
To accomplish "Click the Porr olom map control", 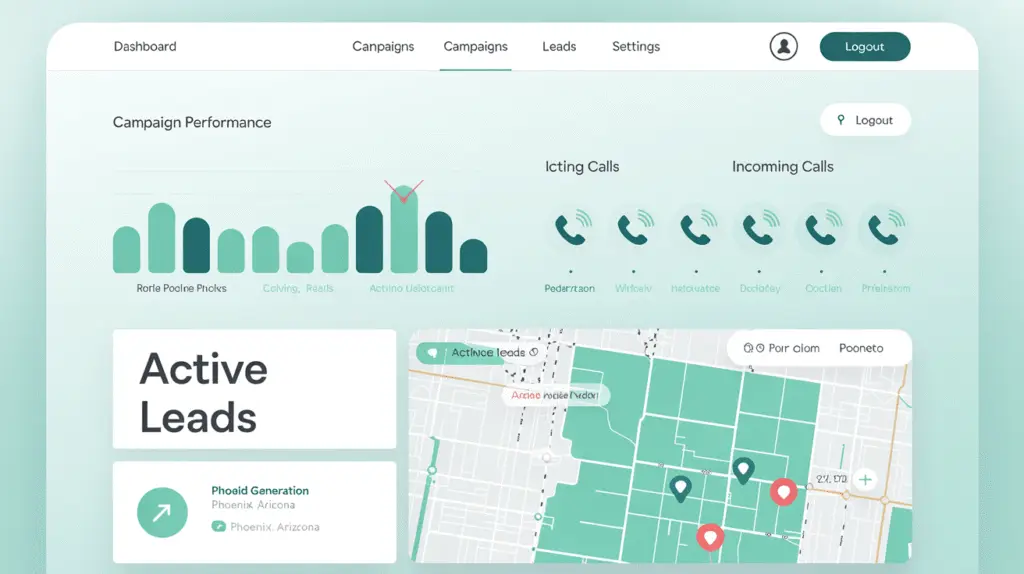I will coord(782,348).
